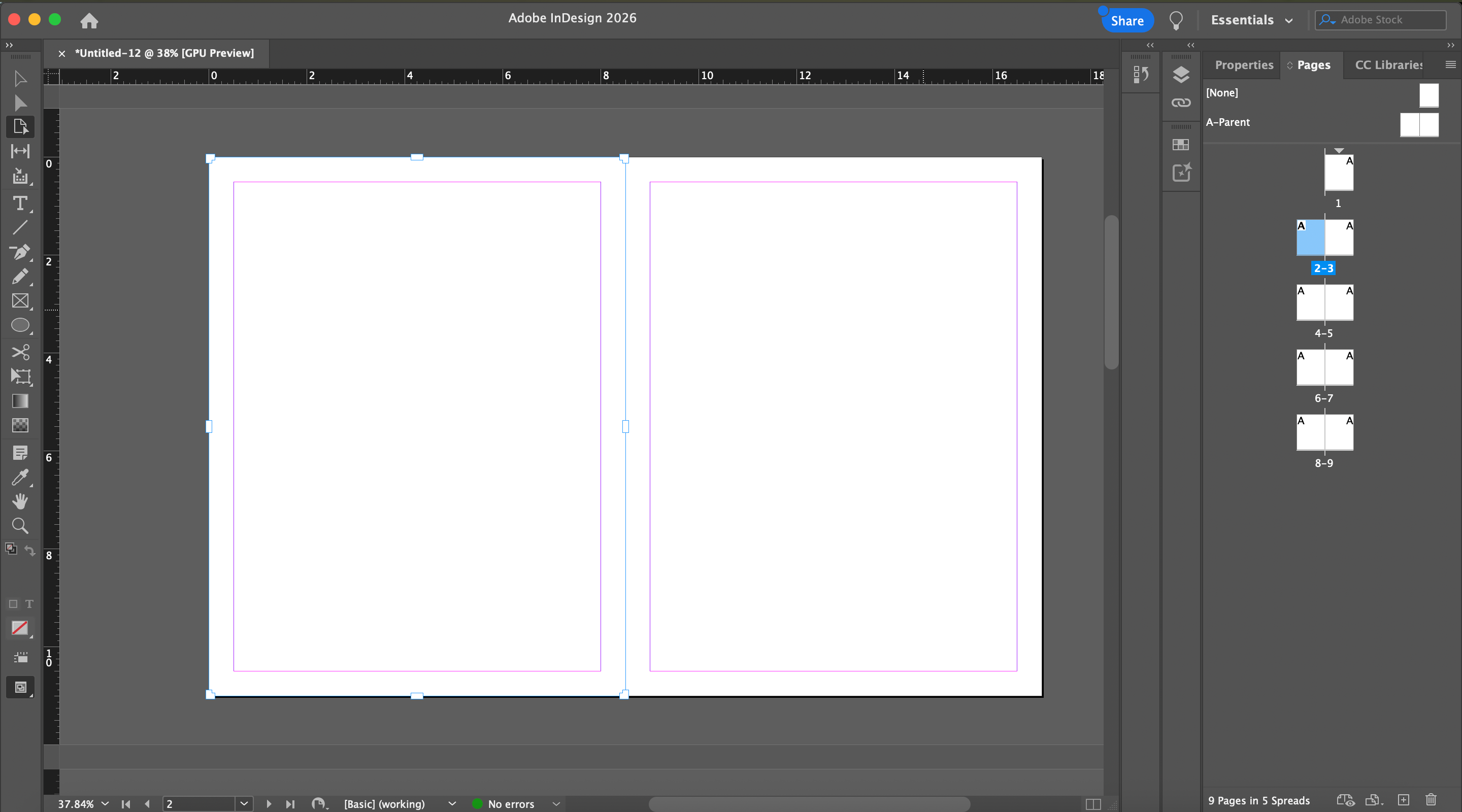Select the Hand tool
1462x812 pixels.
(20, 501)
